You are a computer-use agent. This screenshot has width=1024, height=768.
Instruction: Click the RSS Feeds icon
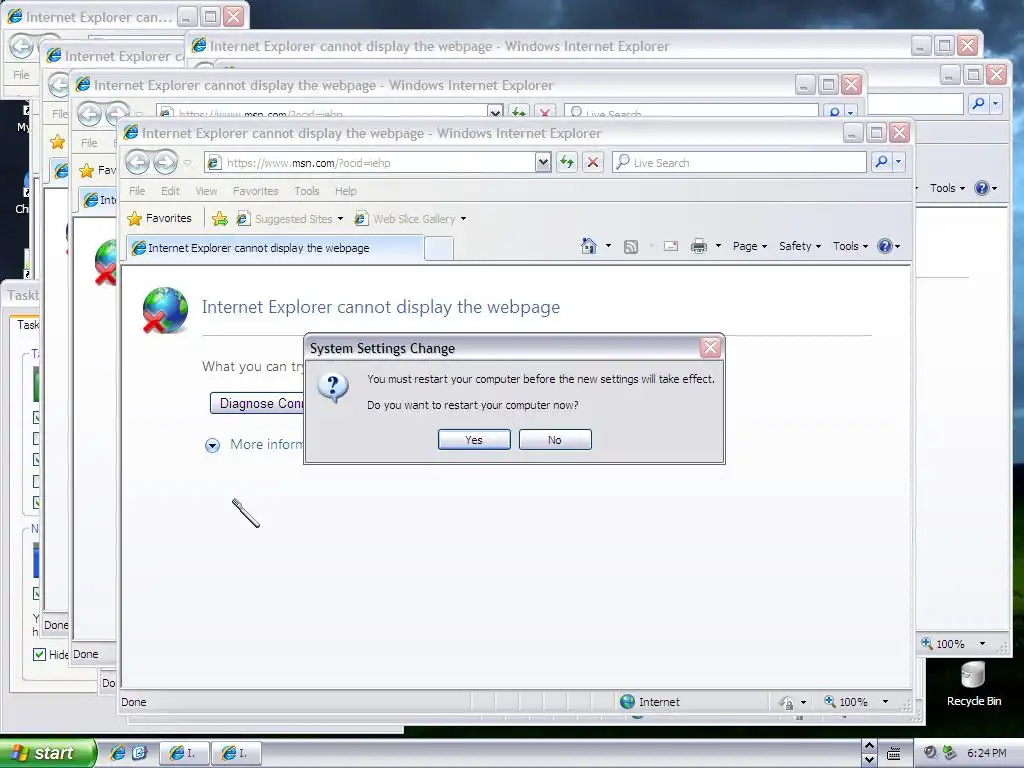[631, 247]
